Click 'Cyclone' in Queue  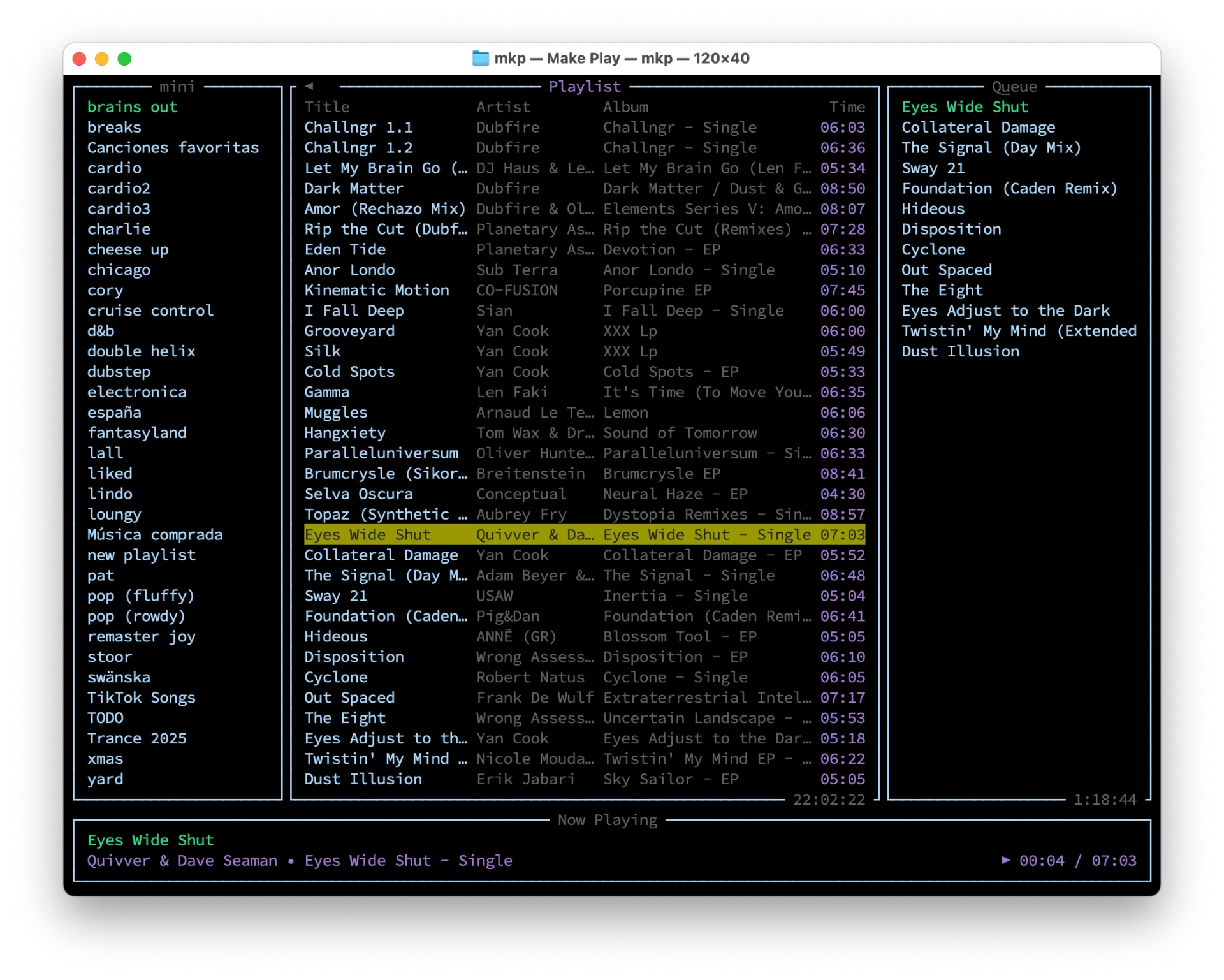[933, 249]
